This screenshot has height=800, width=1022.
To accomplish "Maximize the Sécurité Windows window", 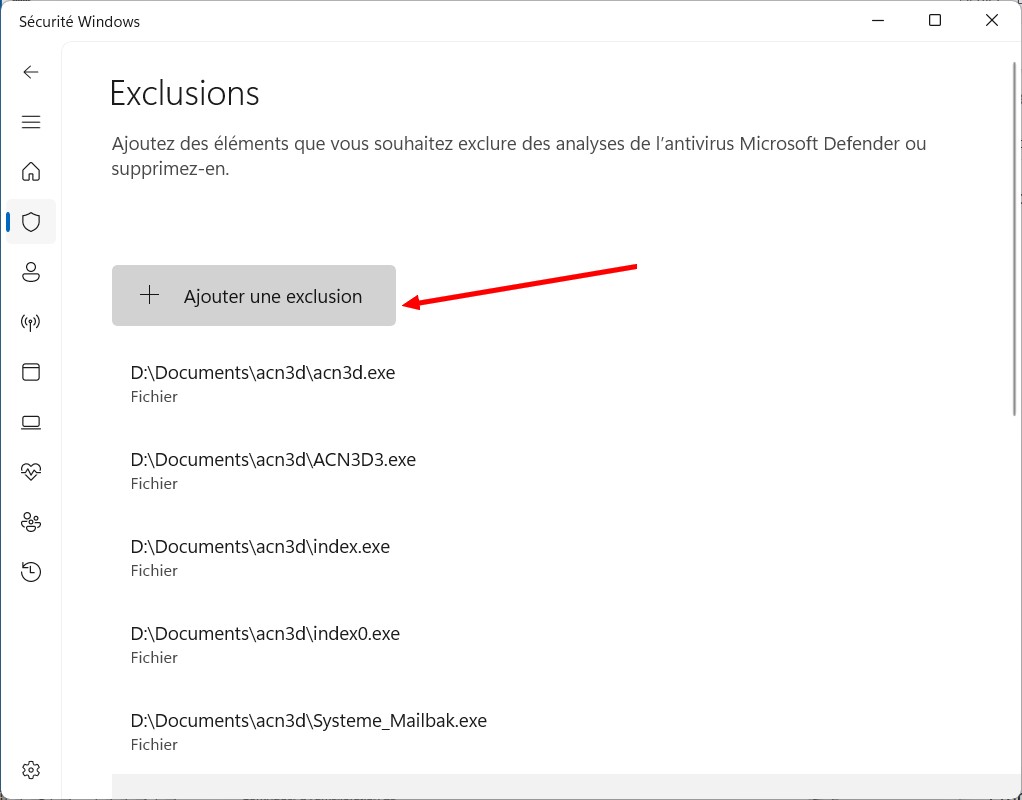I will 934,21.
